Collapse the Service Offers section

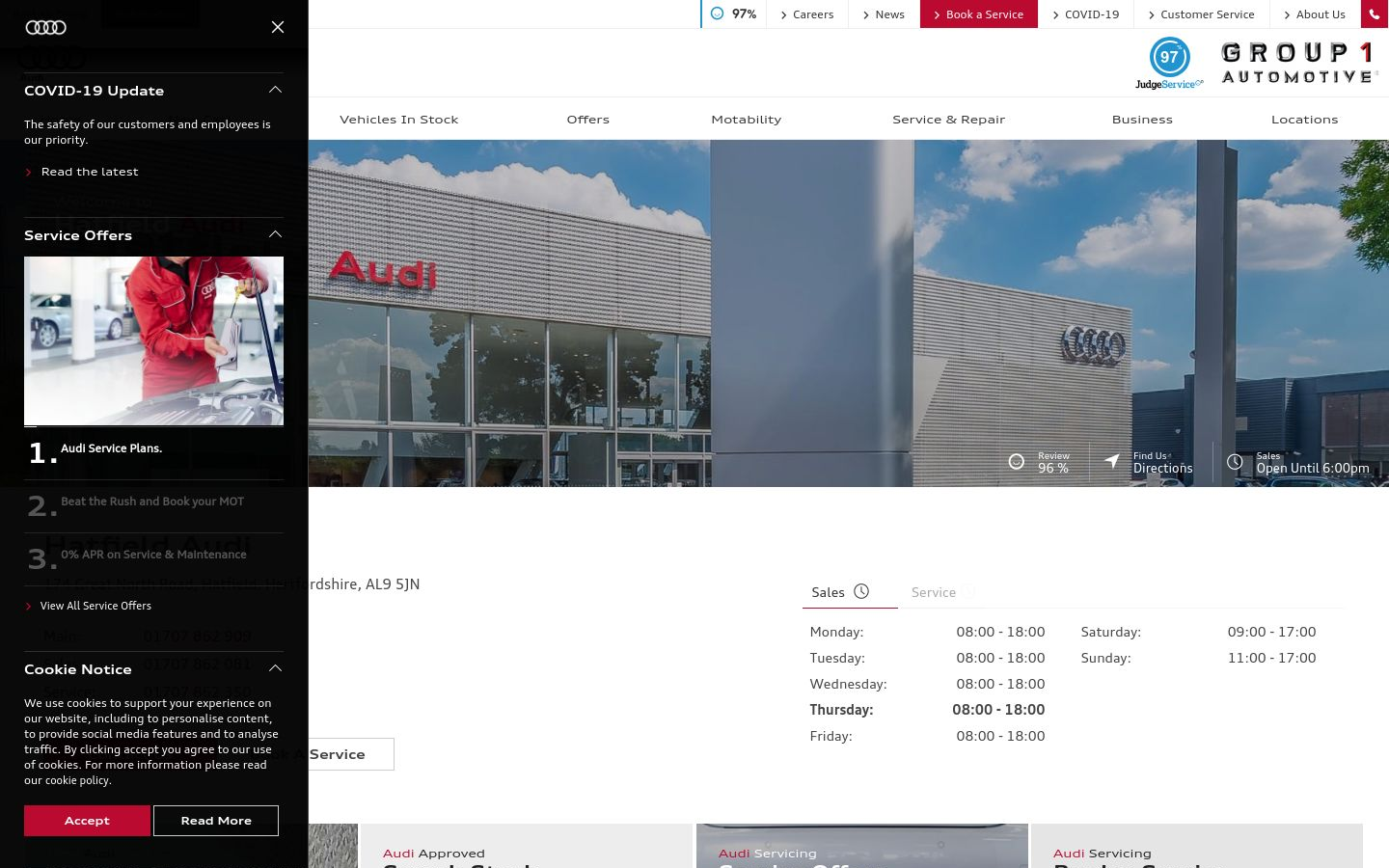pyautogui.click(x=275, y=234)
